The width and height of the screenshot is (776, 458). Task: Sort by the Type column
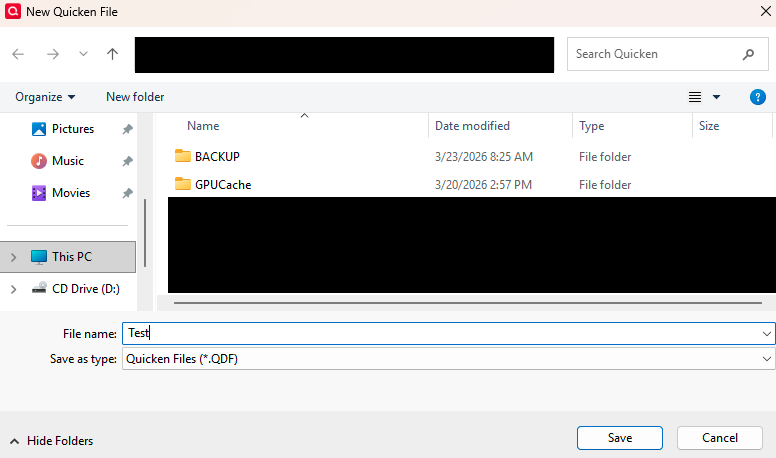click(591, 126)
